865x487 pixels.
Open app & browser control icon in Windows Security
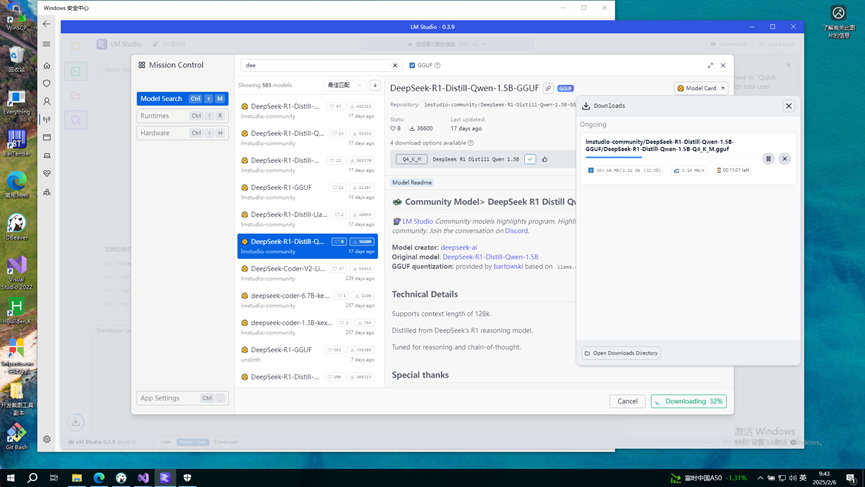[x=47, y=137]
